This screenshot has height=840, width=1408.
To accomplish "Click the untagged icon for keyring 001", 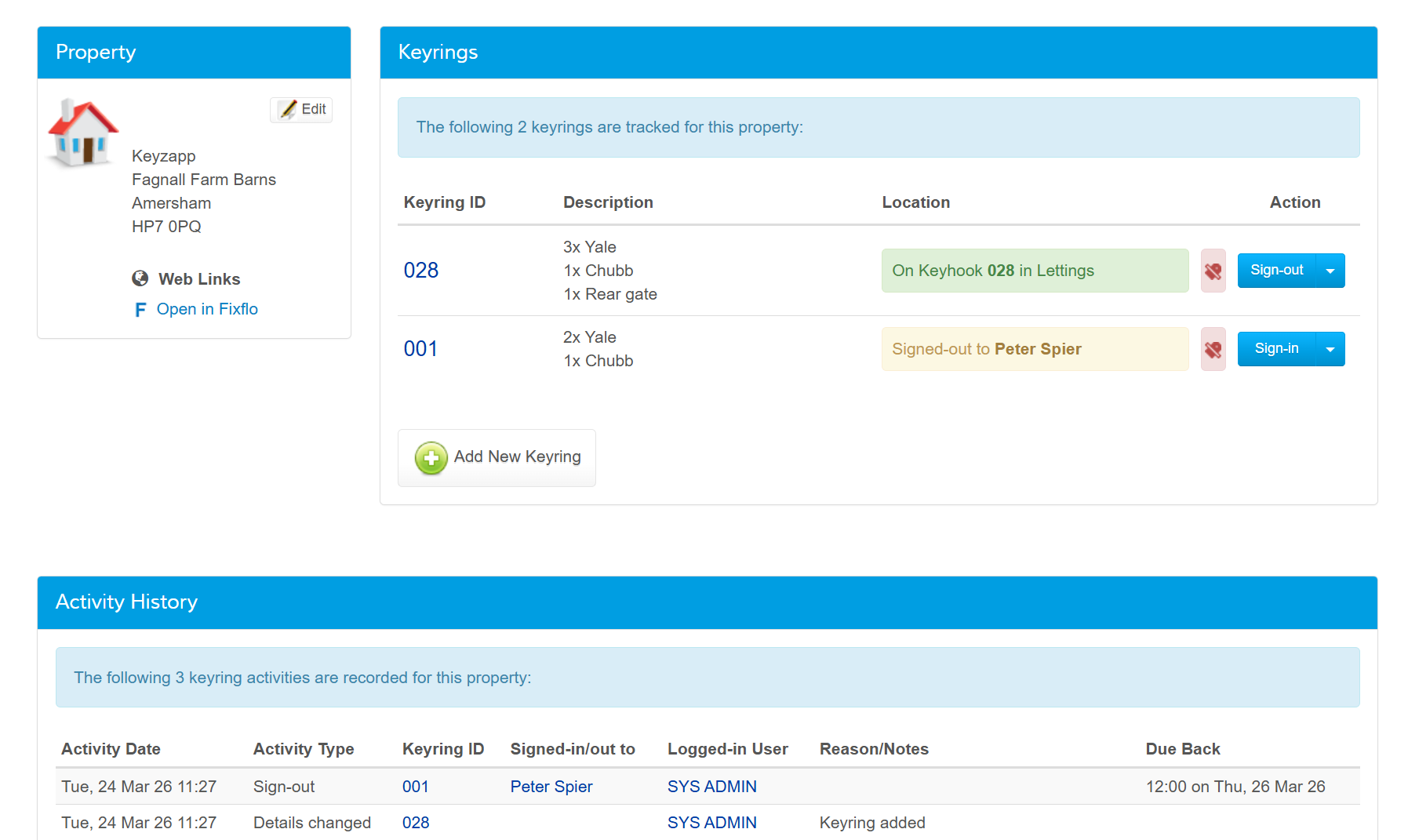I will click(x=1213, y=349).
